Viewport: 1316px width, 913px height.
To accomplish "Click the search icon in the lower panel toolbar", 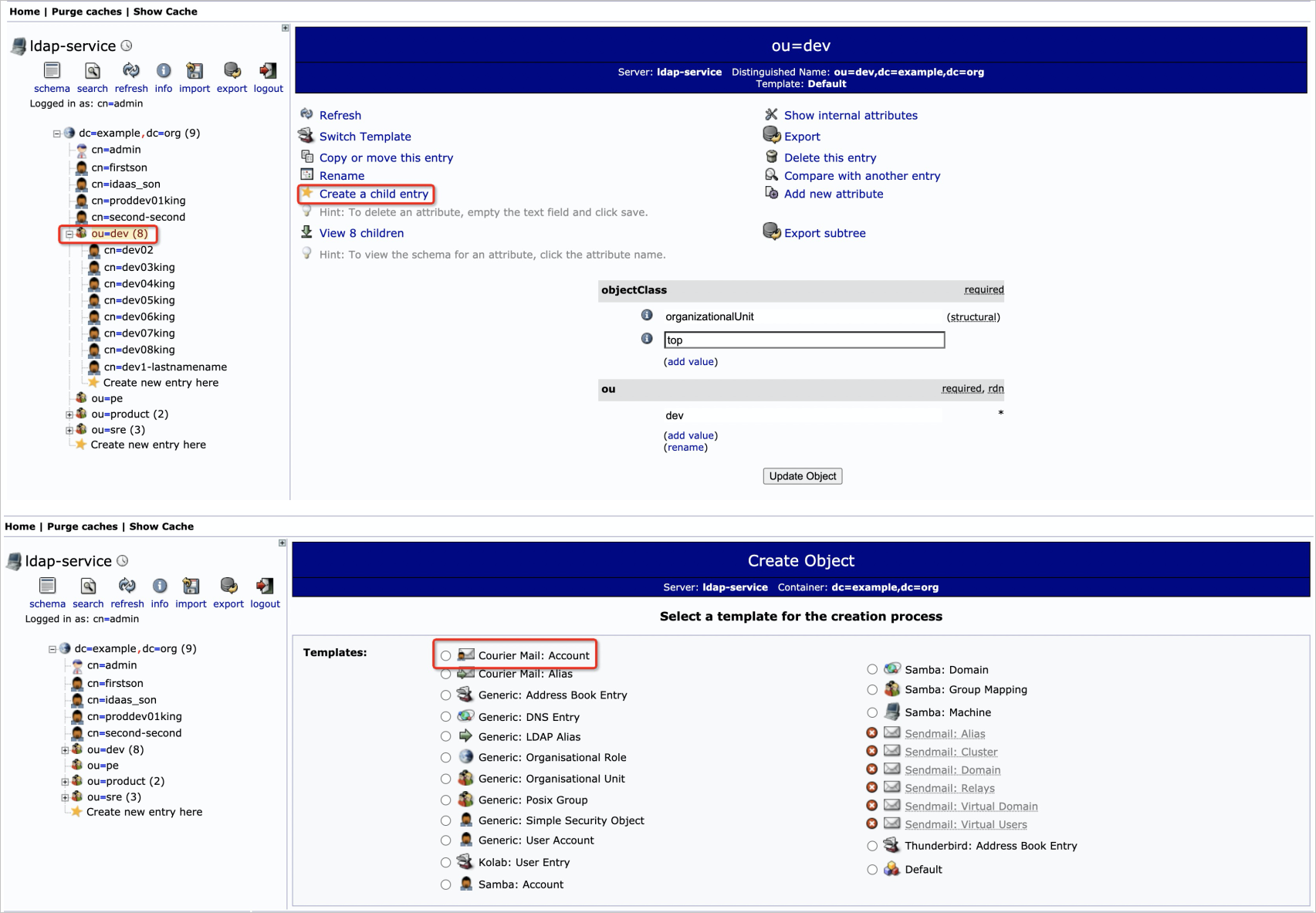I will 88,586.
